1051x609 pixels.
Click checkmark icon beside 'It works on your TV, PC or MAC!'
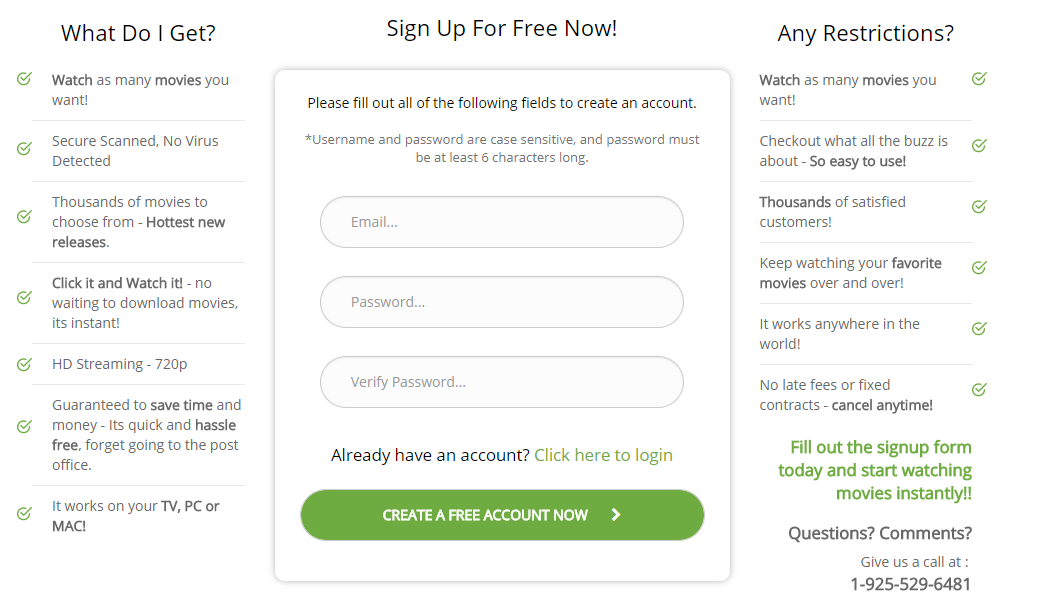click(24, 513)
